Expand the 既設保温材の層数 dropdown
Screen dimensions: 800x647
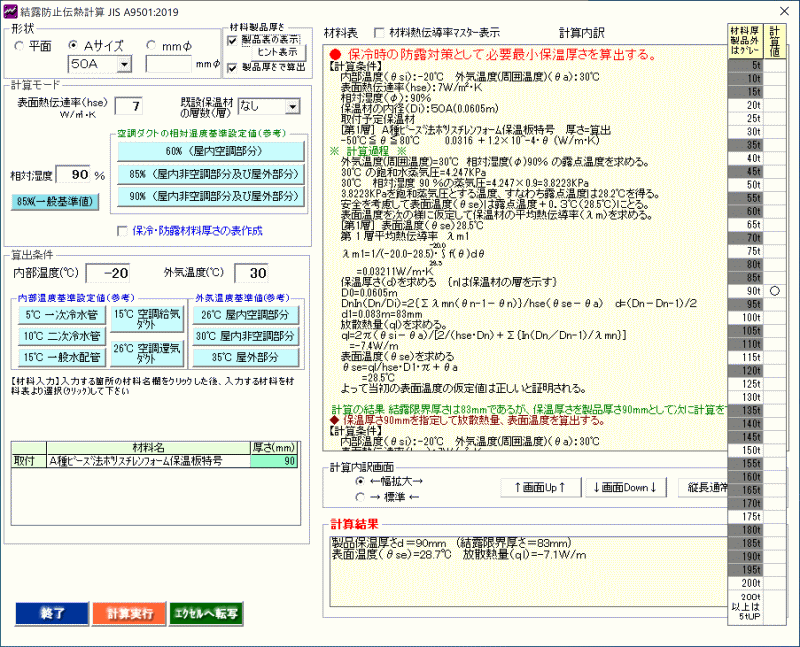(x=291, y=106)
